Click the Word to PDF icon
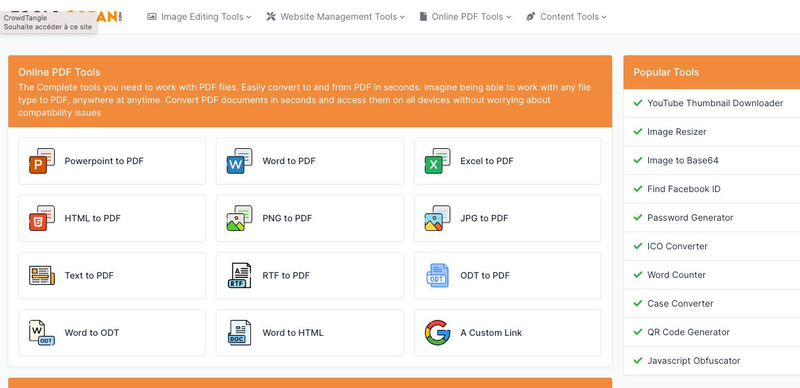 coord(240,161)
